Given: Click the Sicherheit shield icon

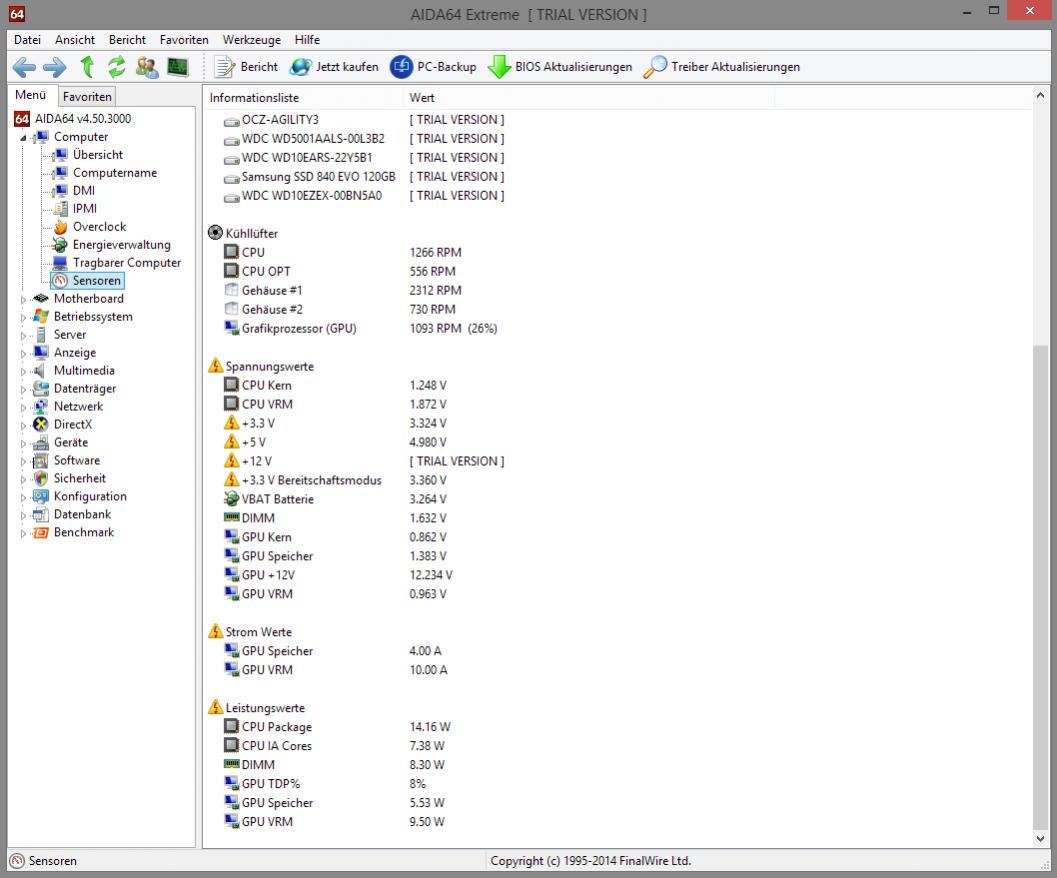Looking at the screenshot, I should click(41, 479).
